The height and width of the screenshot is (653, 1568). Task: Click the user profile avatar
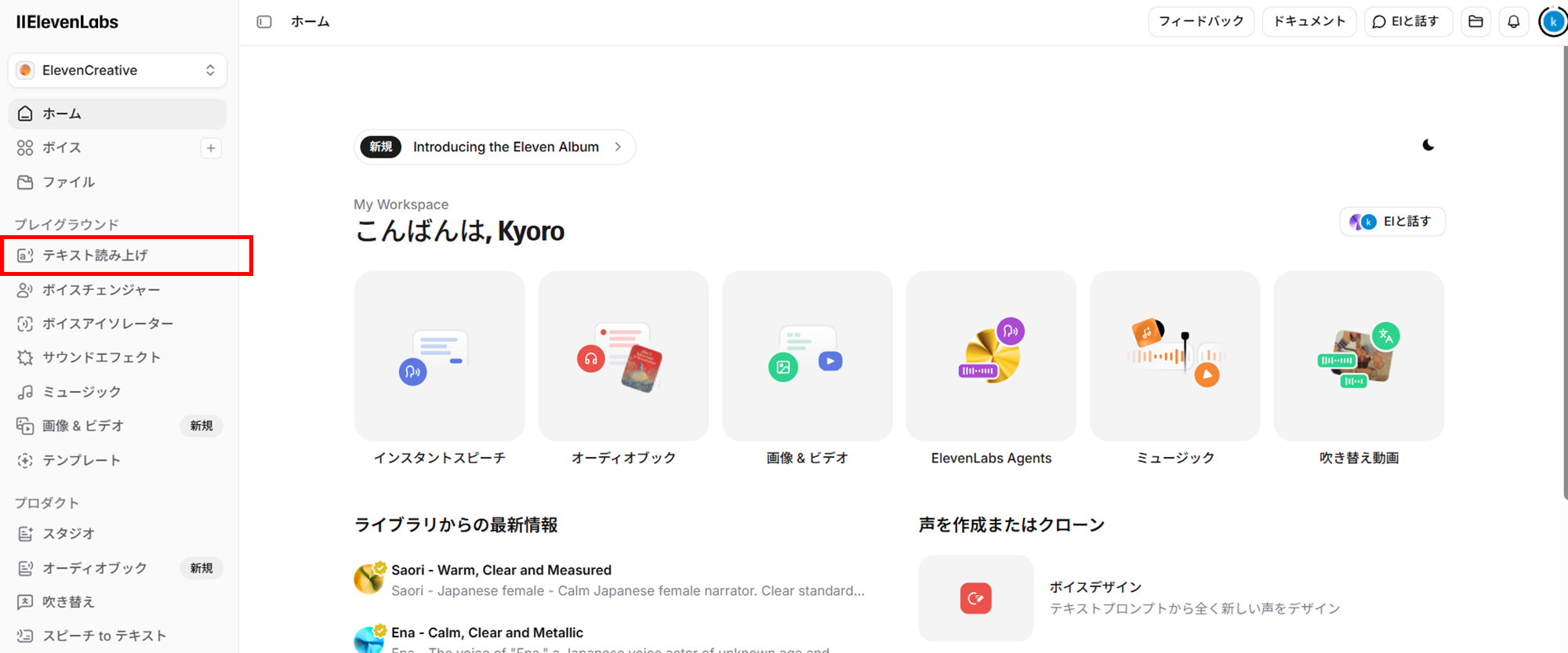(1552, 22)
